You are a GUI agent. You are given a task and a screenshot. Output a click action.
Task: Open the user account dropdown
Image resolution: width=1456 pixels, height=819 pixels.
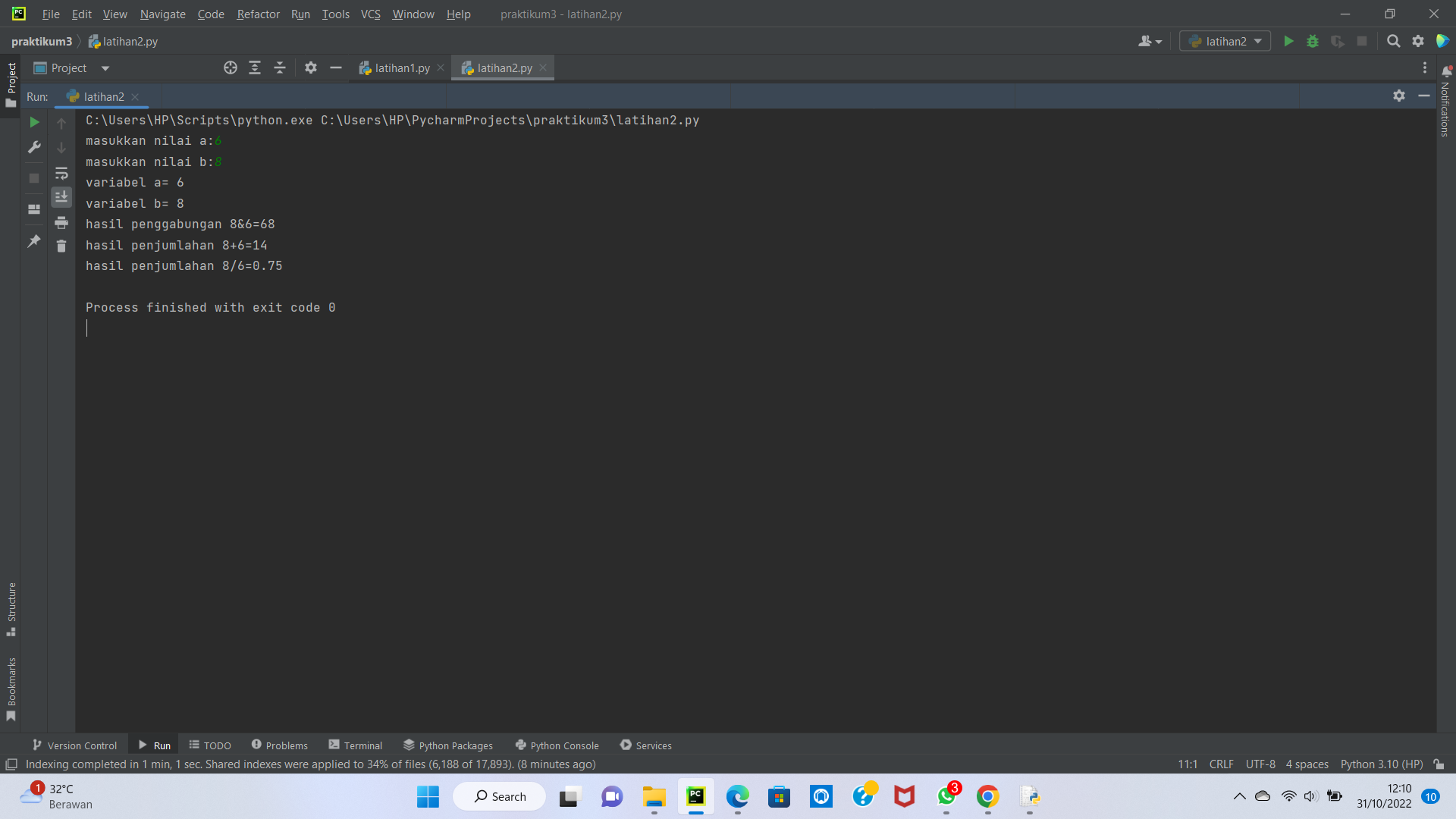tap(1149, 41)
